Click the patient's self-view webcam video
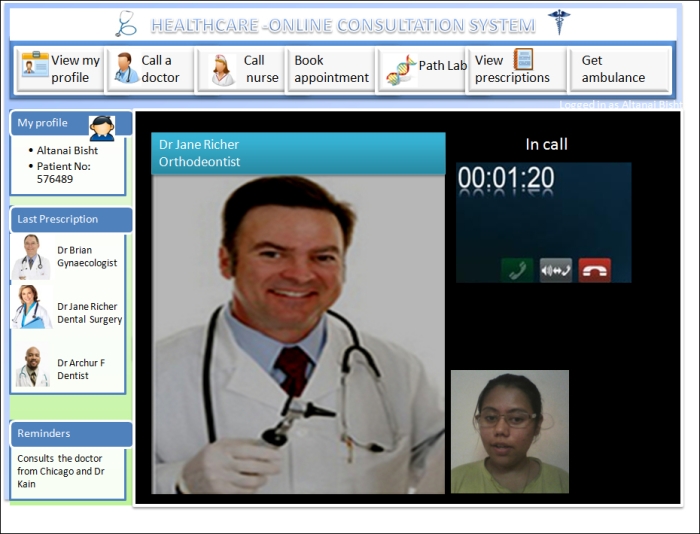The image size is (700, 534). click(510, 431)
